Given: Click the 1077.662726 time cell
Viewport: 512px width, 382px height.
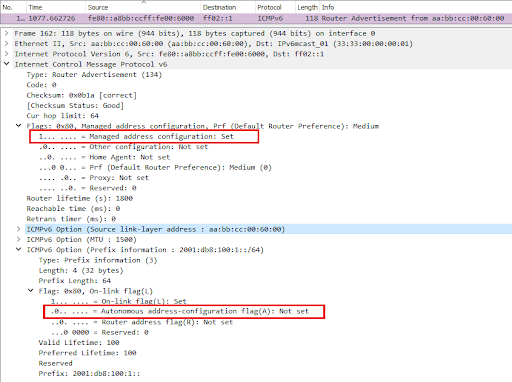Looking at the screenshot, I should [52, 18].
